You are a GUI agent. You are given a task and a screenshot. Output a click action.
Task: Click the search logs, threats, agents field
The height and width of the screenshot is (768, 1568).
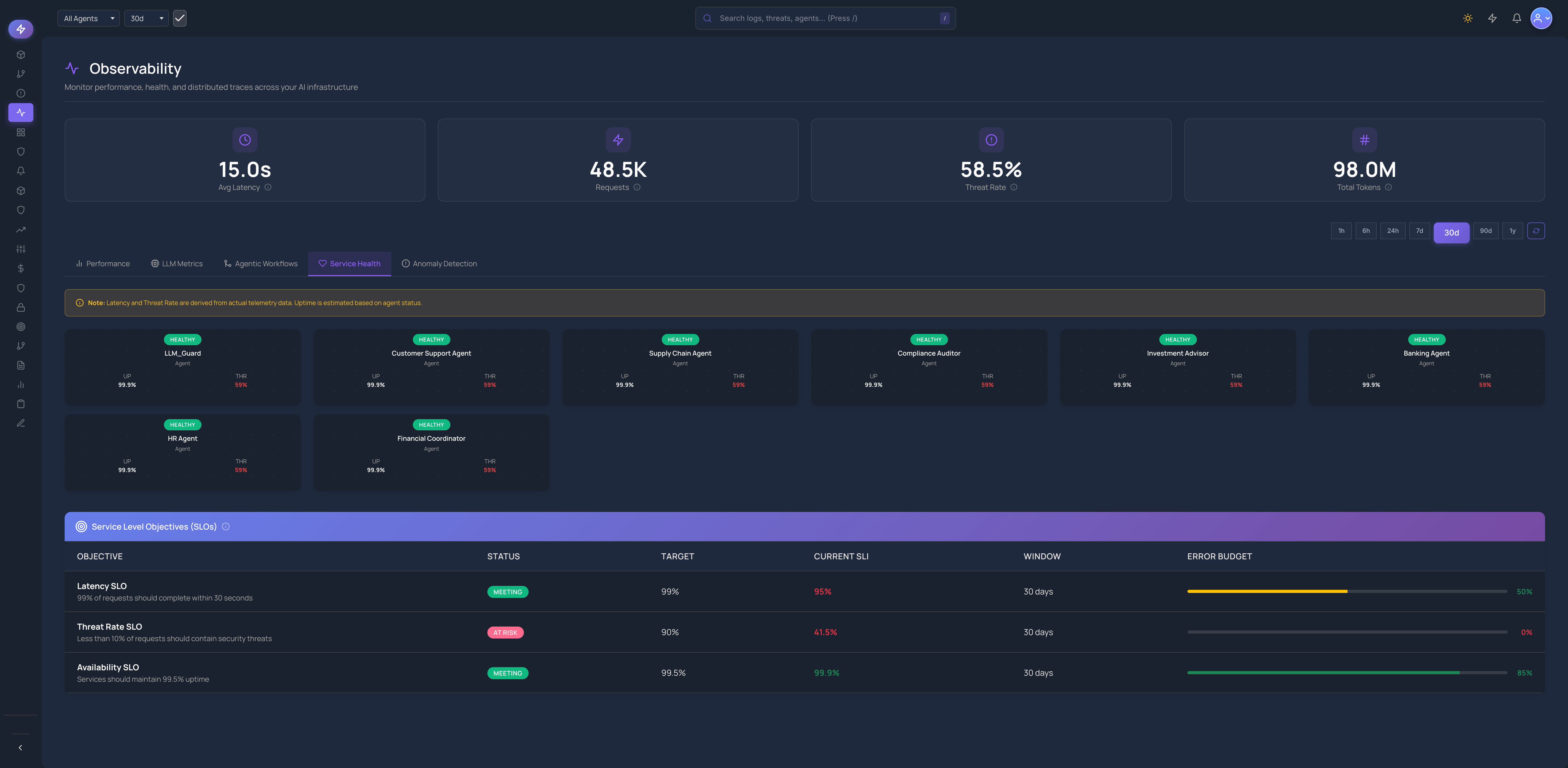825,18
